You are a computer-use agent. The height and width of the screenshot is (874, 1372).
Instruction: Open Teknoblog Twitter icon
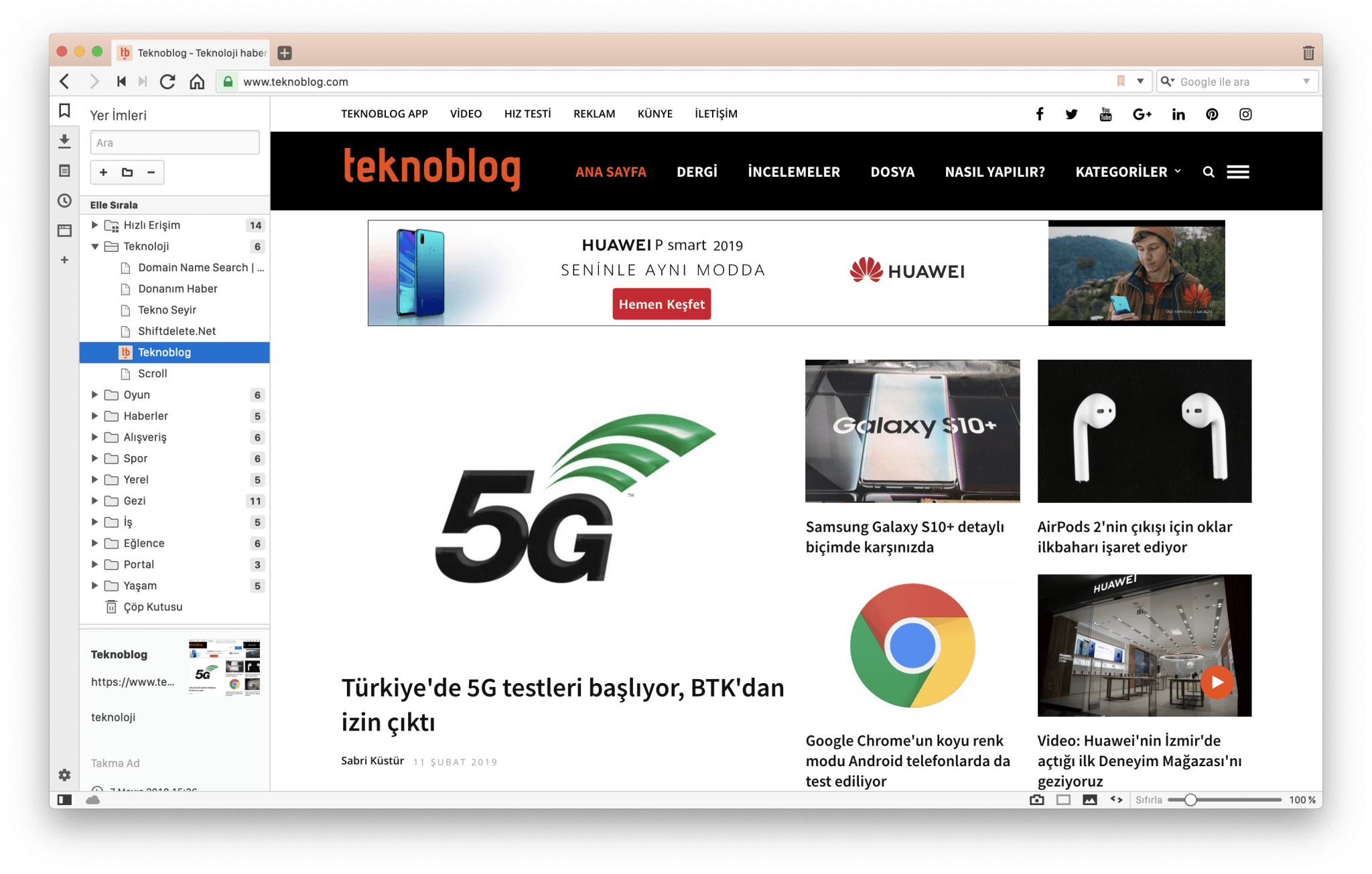[1072, 114]
